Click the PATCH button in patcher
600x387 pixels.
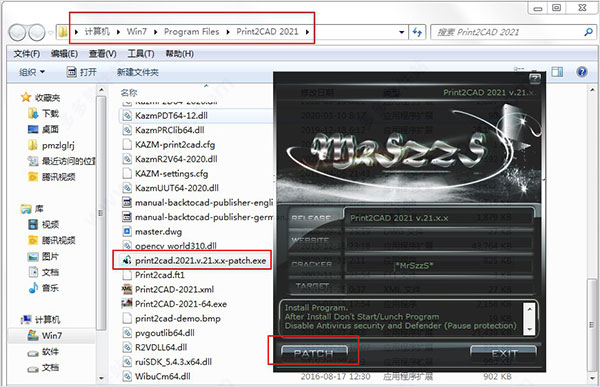pos(314,353)
